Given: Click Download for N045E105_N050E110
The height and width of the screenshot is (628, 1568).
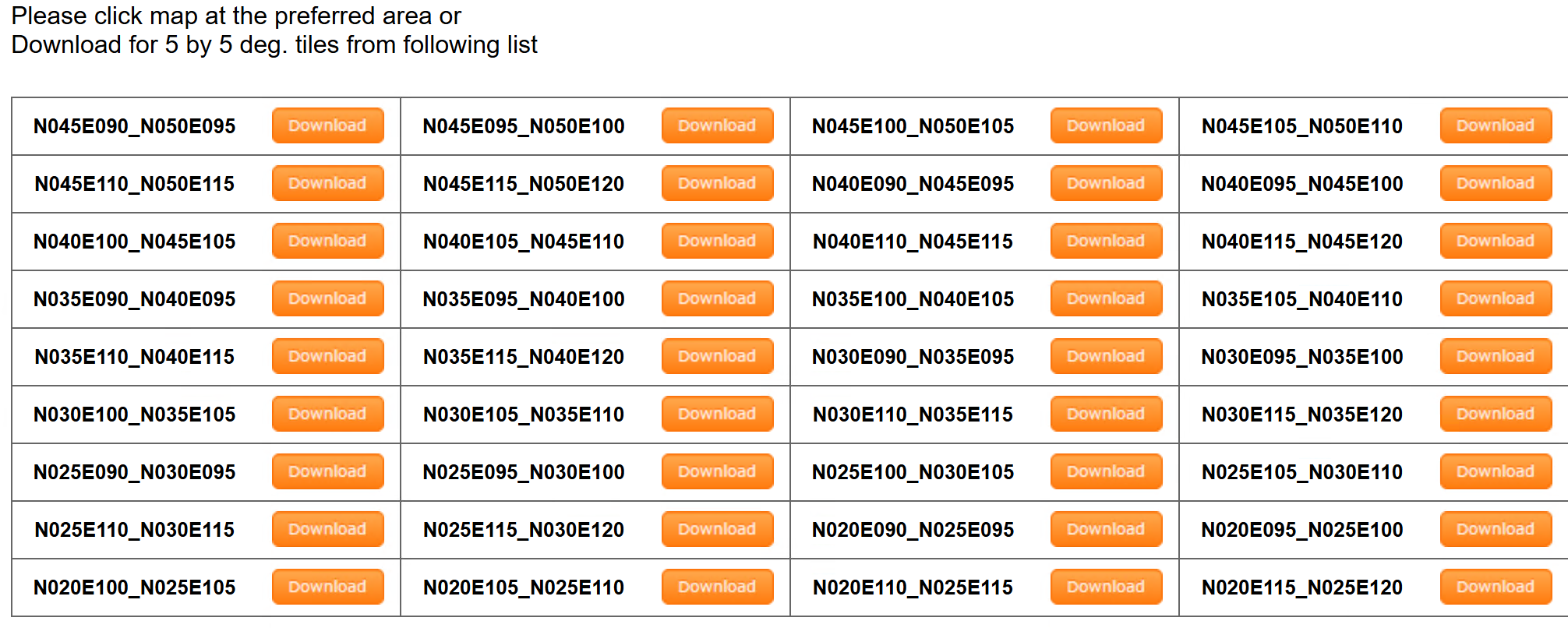Looking at the screenshot, I should tap(1496, 125).
